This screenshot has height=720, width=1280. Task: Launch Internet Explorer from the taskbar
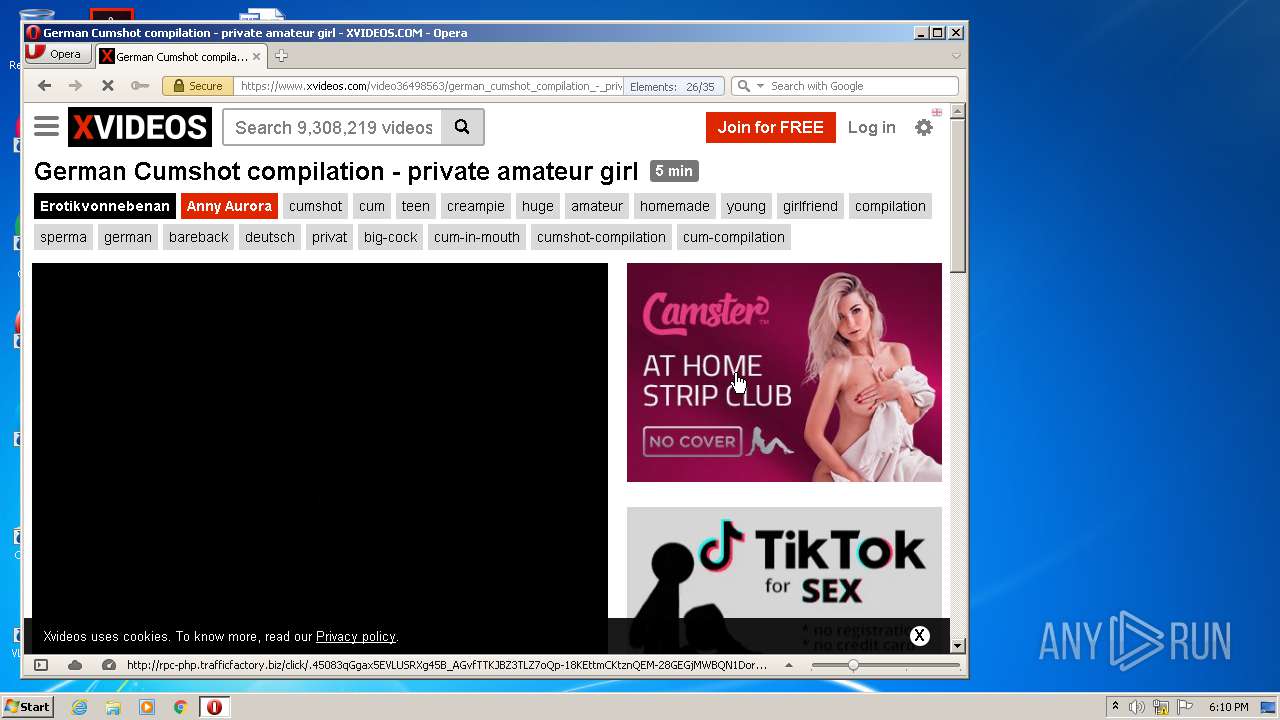coord(79,707)
